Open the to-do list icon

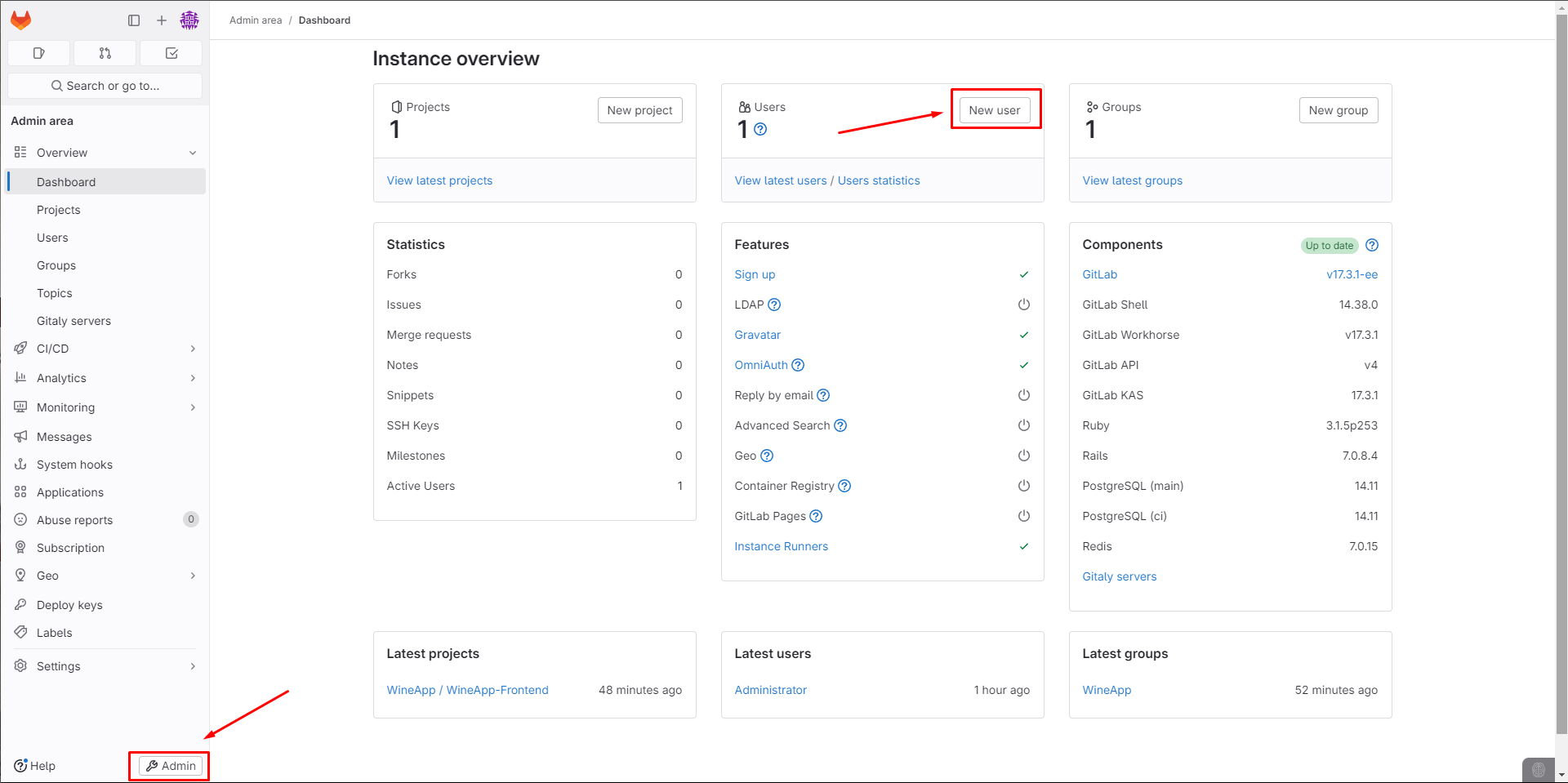171,53
